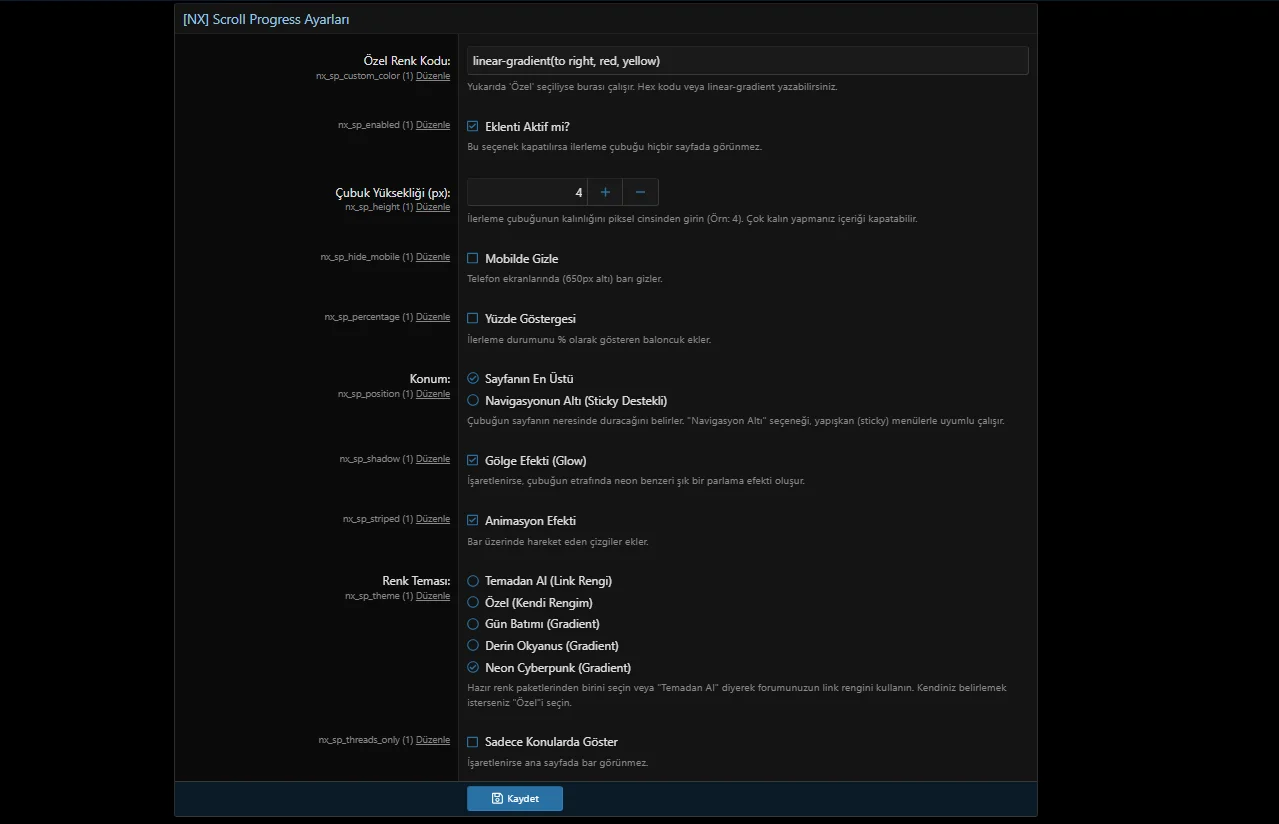Screen dimensions: 1279x824
Task: Click the Özel Renk Kodu text field
Action: tap(747, 61)
